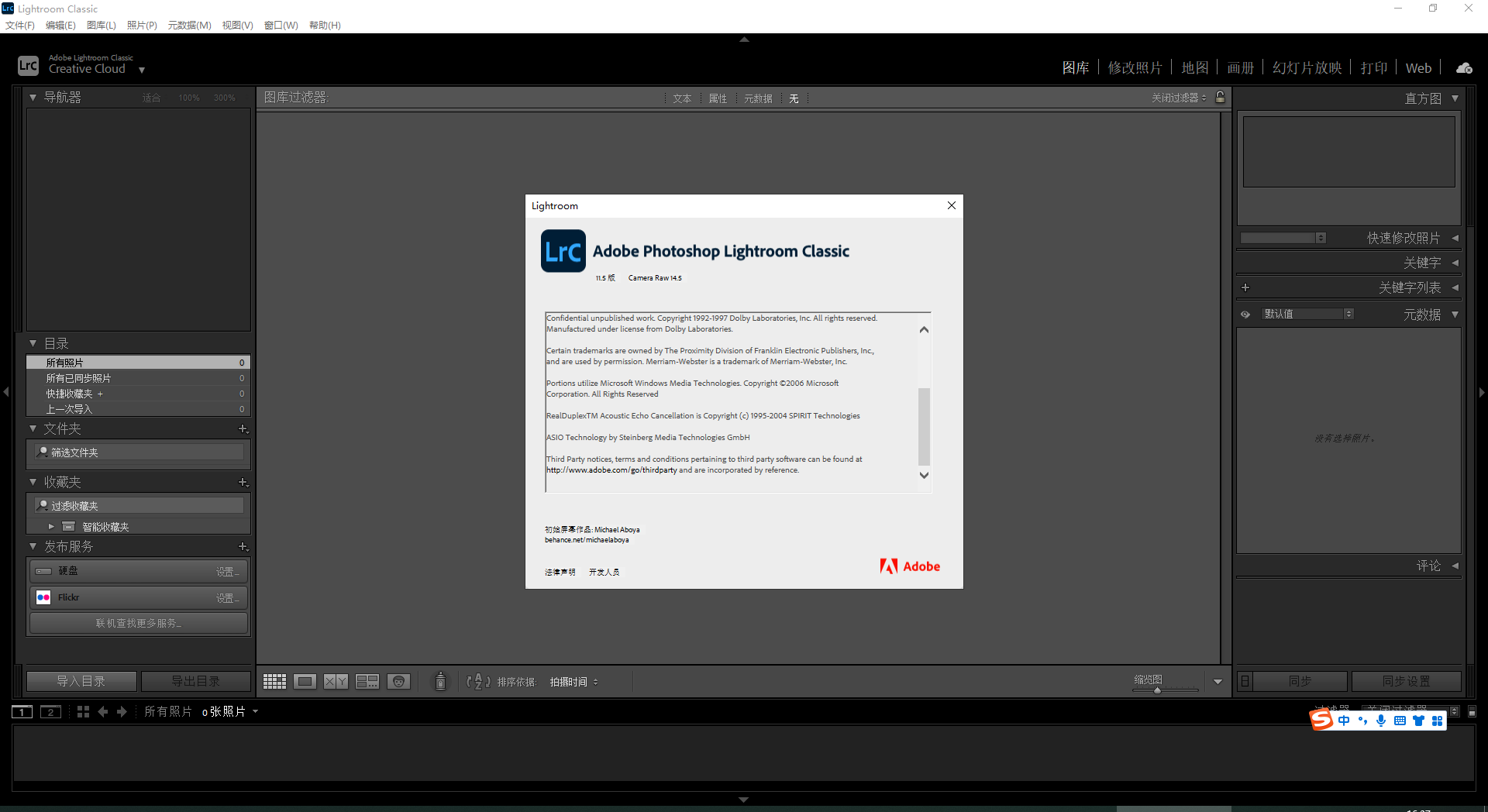
Task: Expand the 智能收藏夹 collection tree
Action: 51,526
